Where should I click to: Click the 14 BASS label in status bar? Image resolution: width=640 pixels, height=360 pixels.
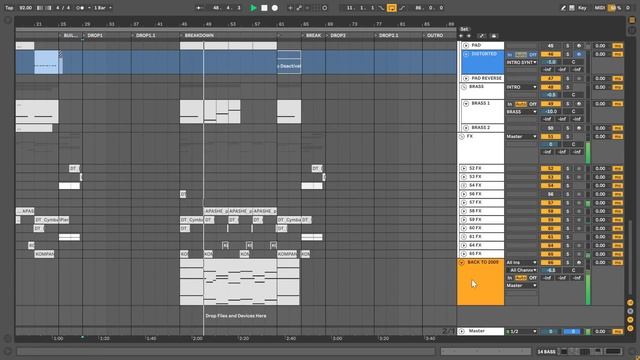pos(546,351)
